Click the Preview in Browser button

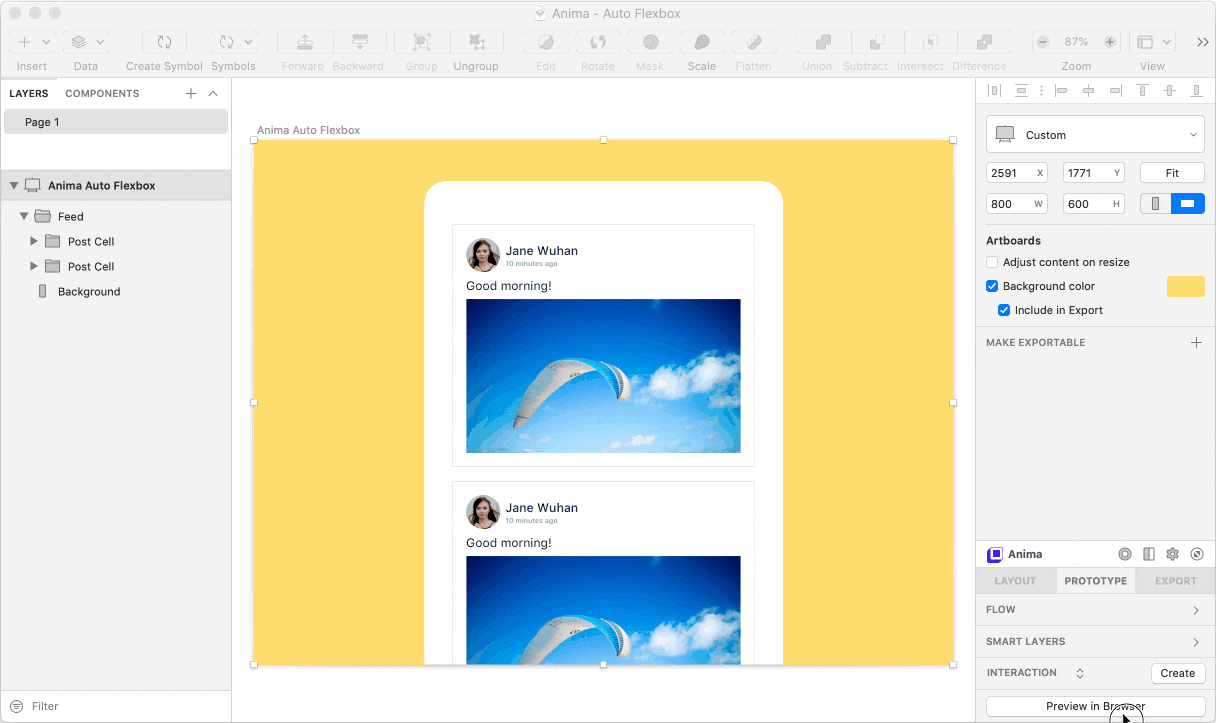pyautogui.click(x=1095, y=706)
